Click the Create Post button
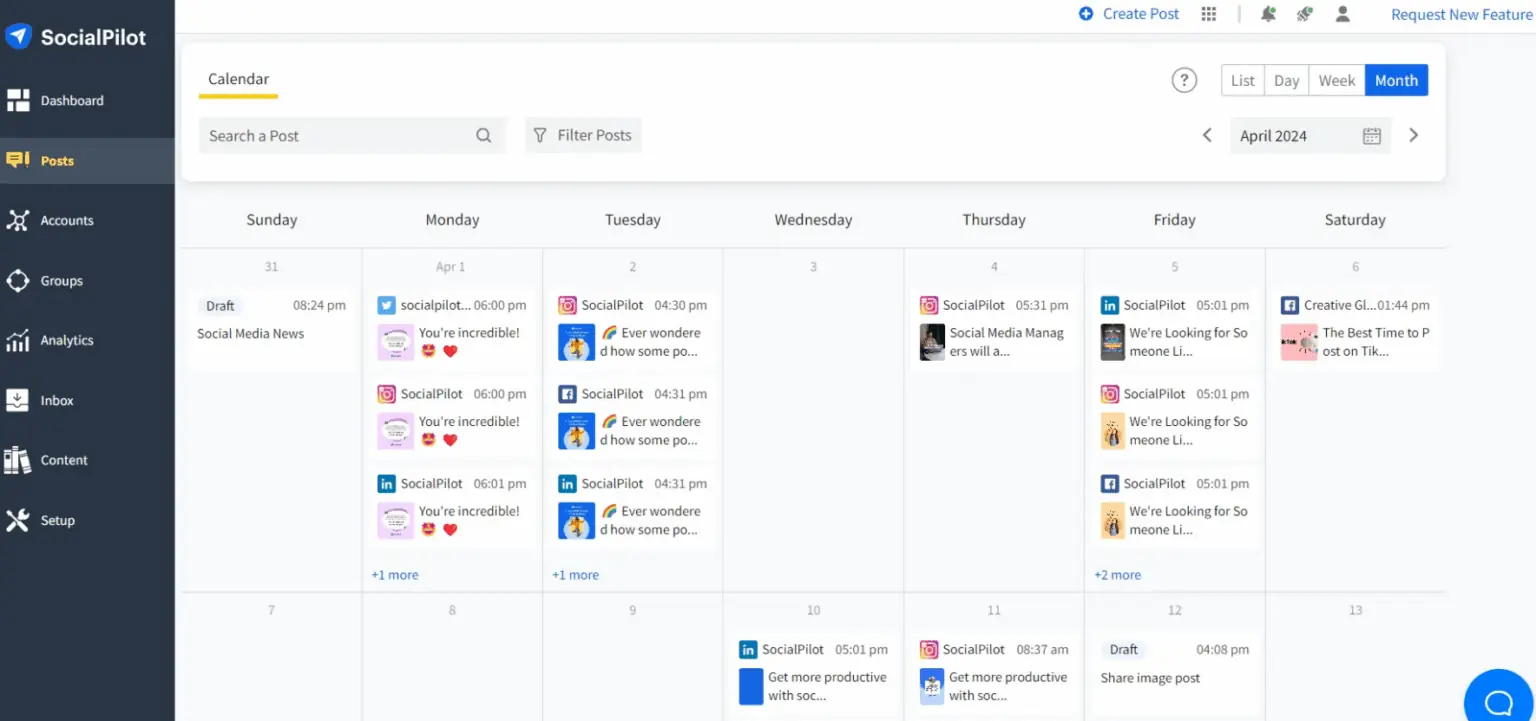 click(1129, 14)
